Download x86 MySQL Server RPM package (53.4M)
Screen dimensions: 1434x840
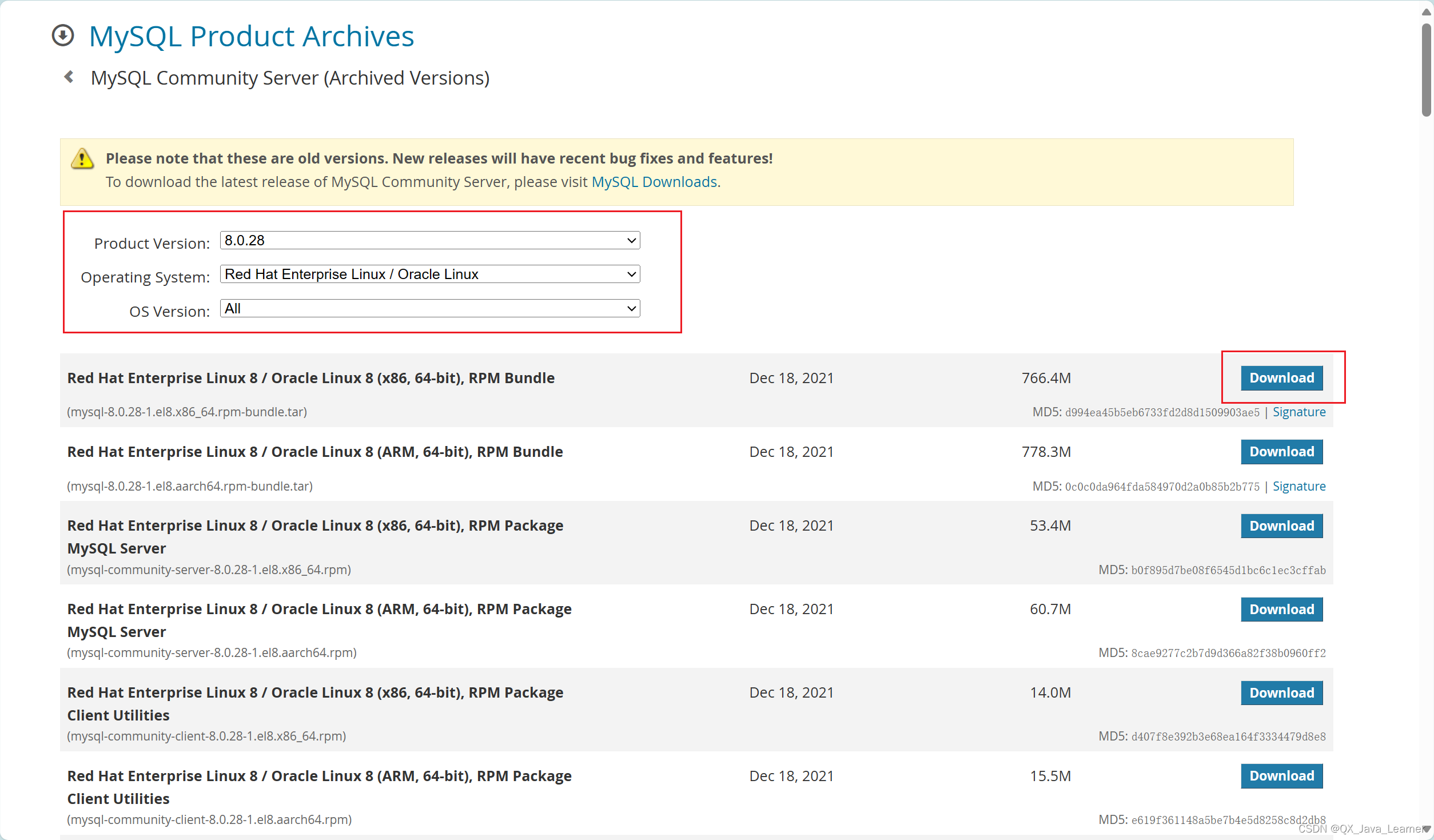point(1281,526)
